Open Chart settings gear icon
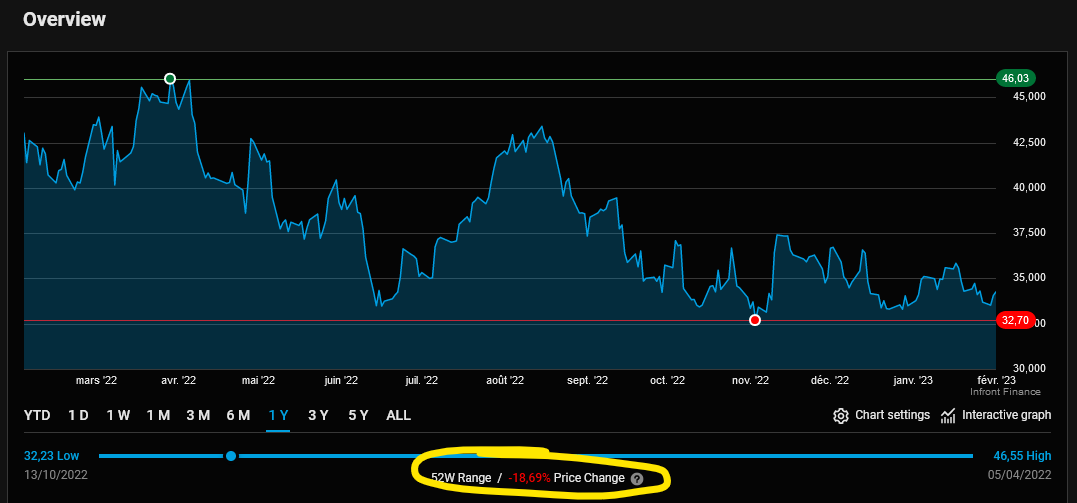 point(841,415)
